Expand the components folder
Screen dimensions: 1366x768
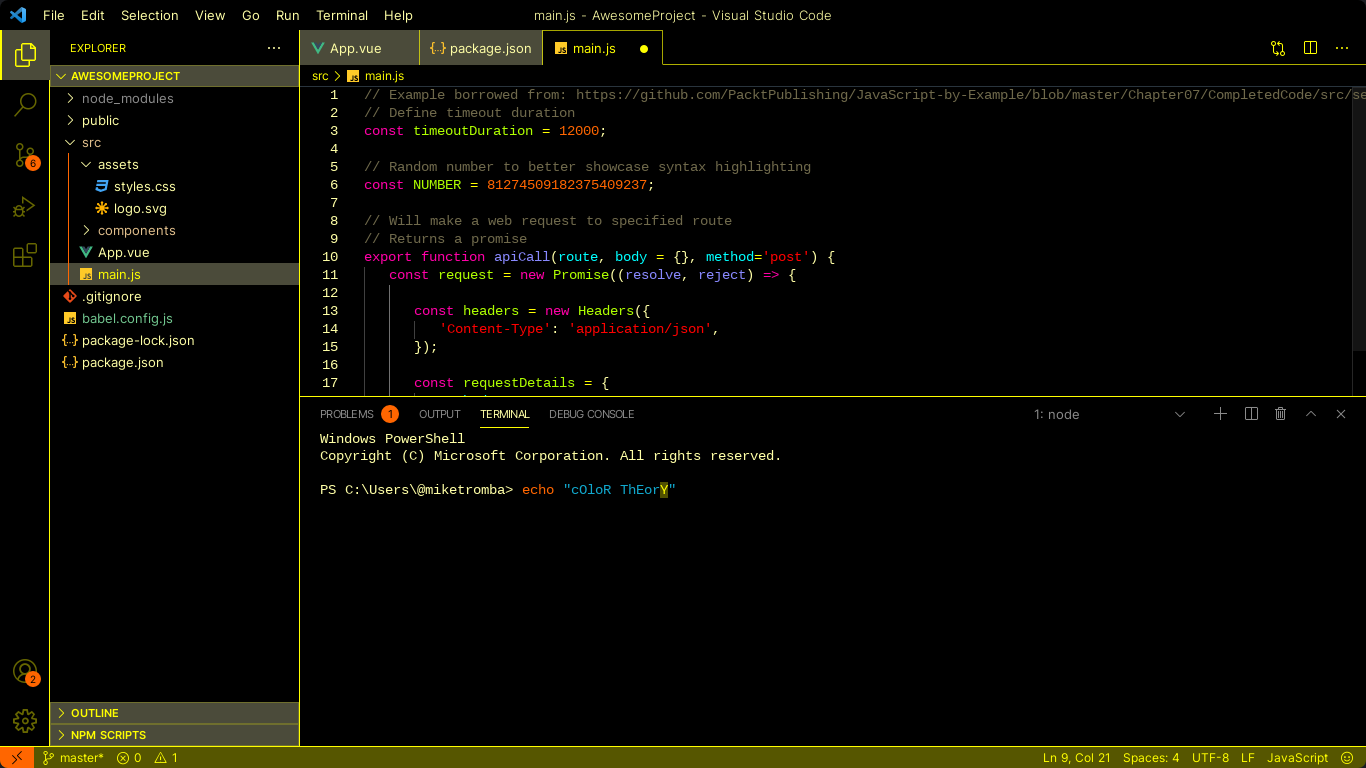pos(174,230)
